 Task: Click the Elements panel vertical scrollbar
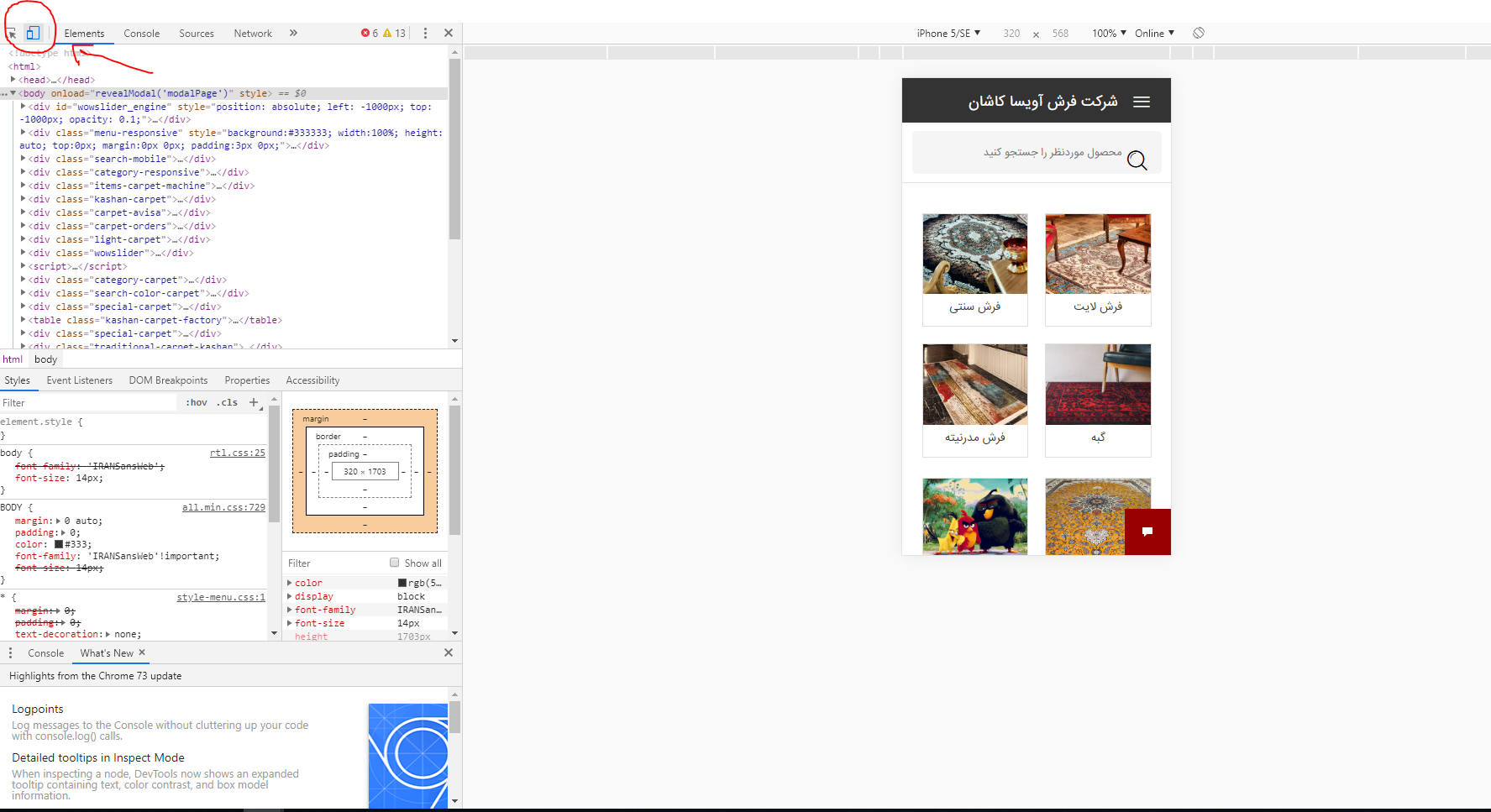click(454, 149)
